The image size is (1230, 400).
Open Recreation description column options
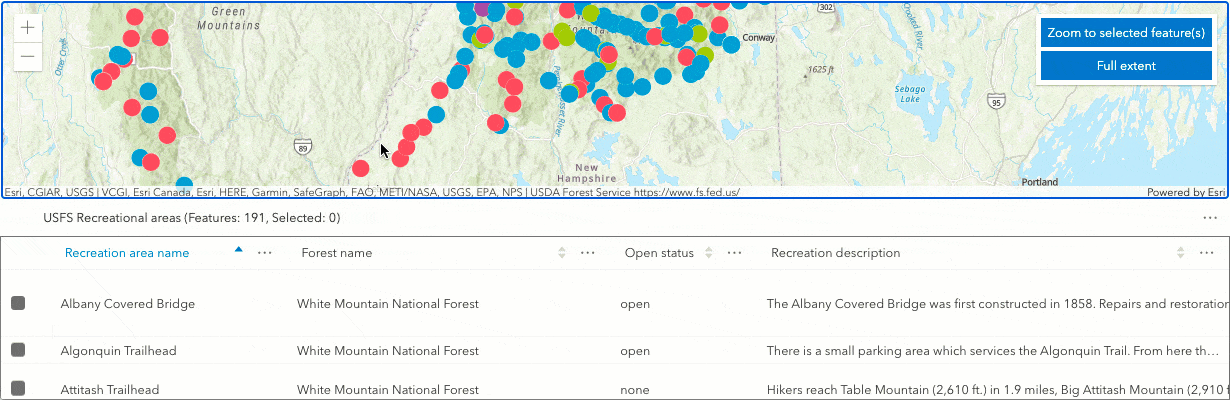click(x=1206, y=253)
